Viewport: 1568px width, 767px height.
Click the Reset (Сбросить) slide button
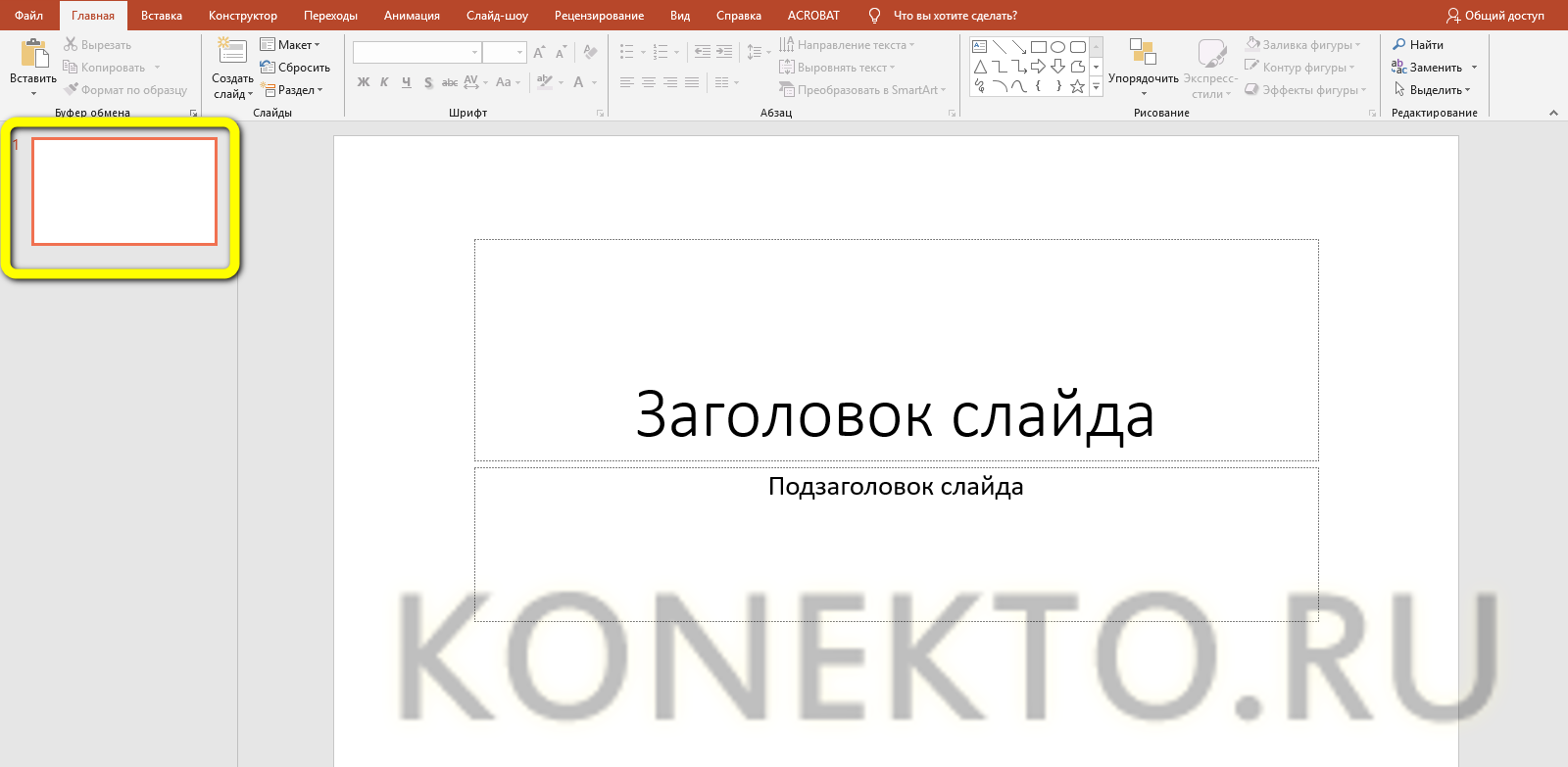[295, 68]
